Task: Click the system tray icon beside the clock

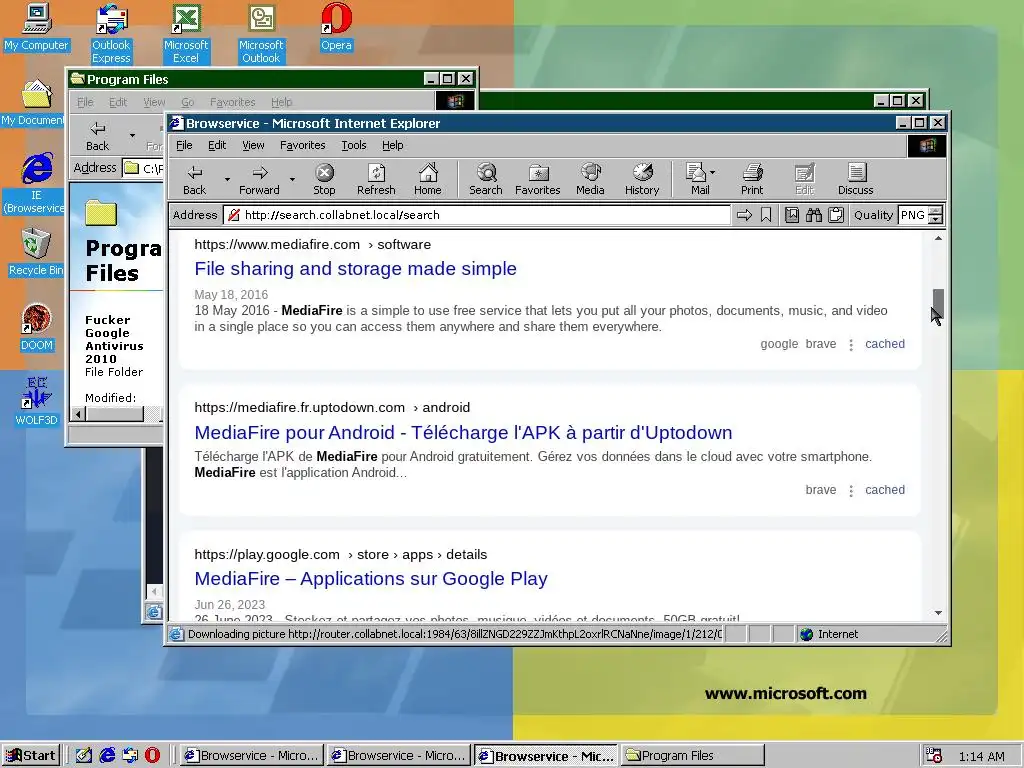Action: tap(935, 756)
